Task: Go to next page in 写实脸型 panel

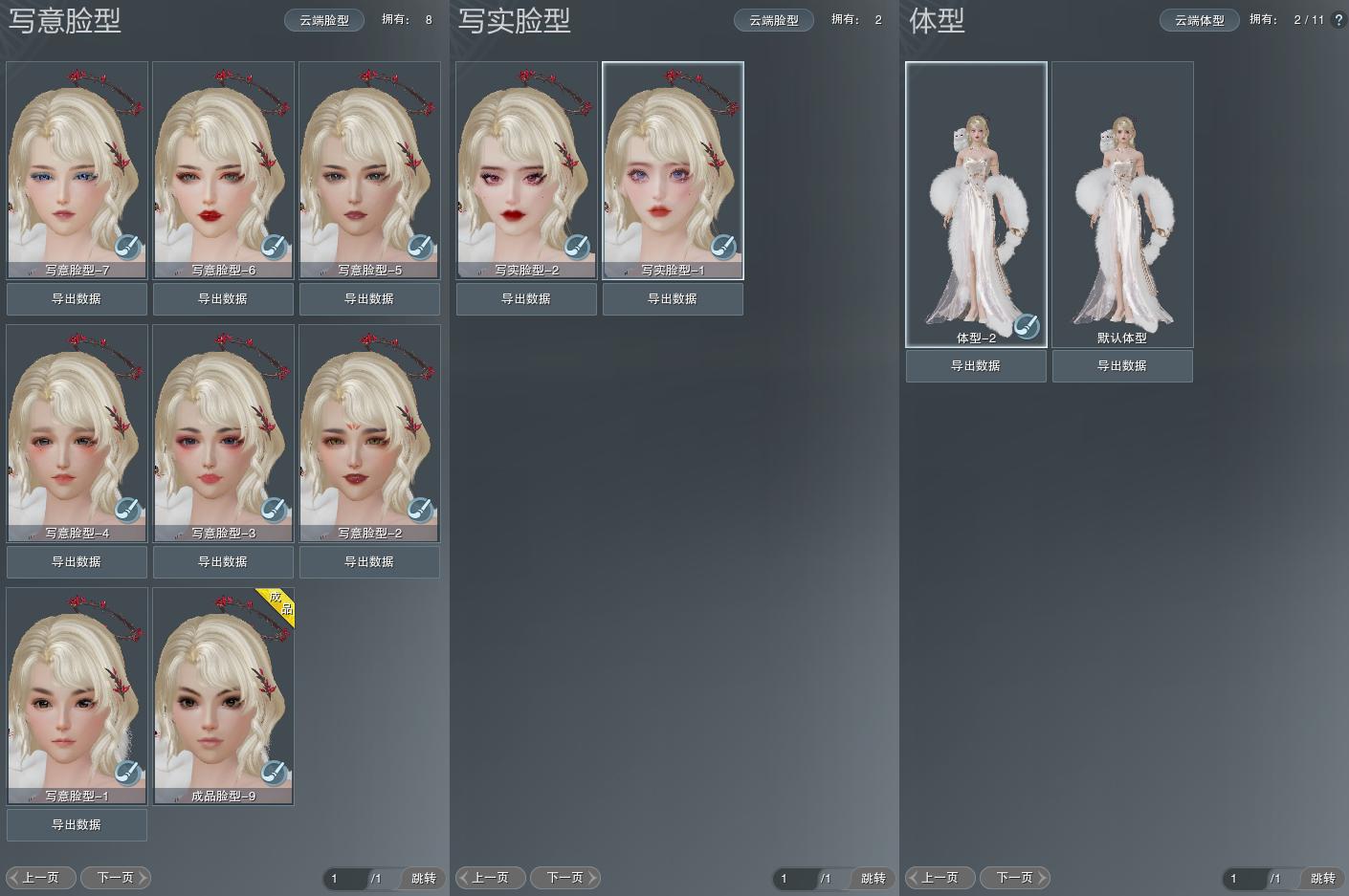Action: tap(564, 877)
